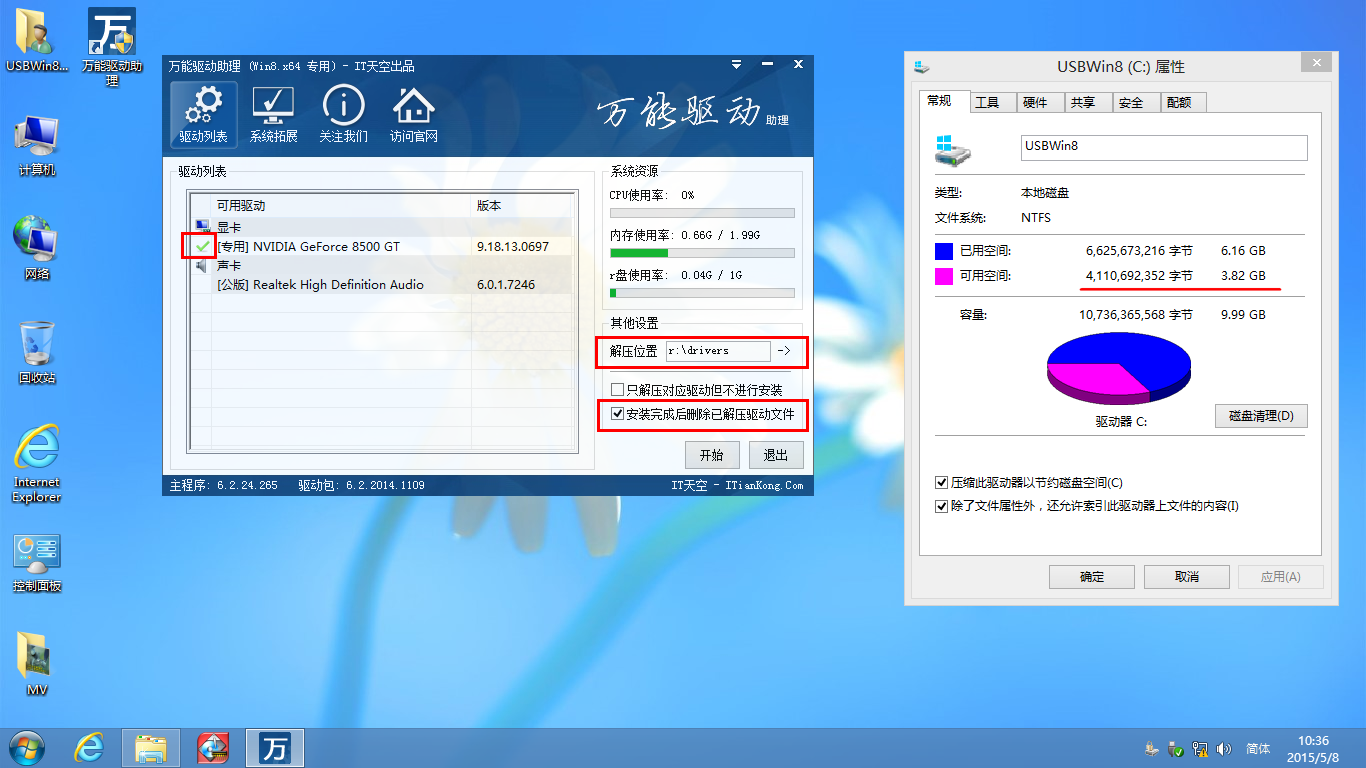Screen dimensions: 1366x768
Task: Click the blue 已用空间 color swatch
Action: [x=944, y=251]
